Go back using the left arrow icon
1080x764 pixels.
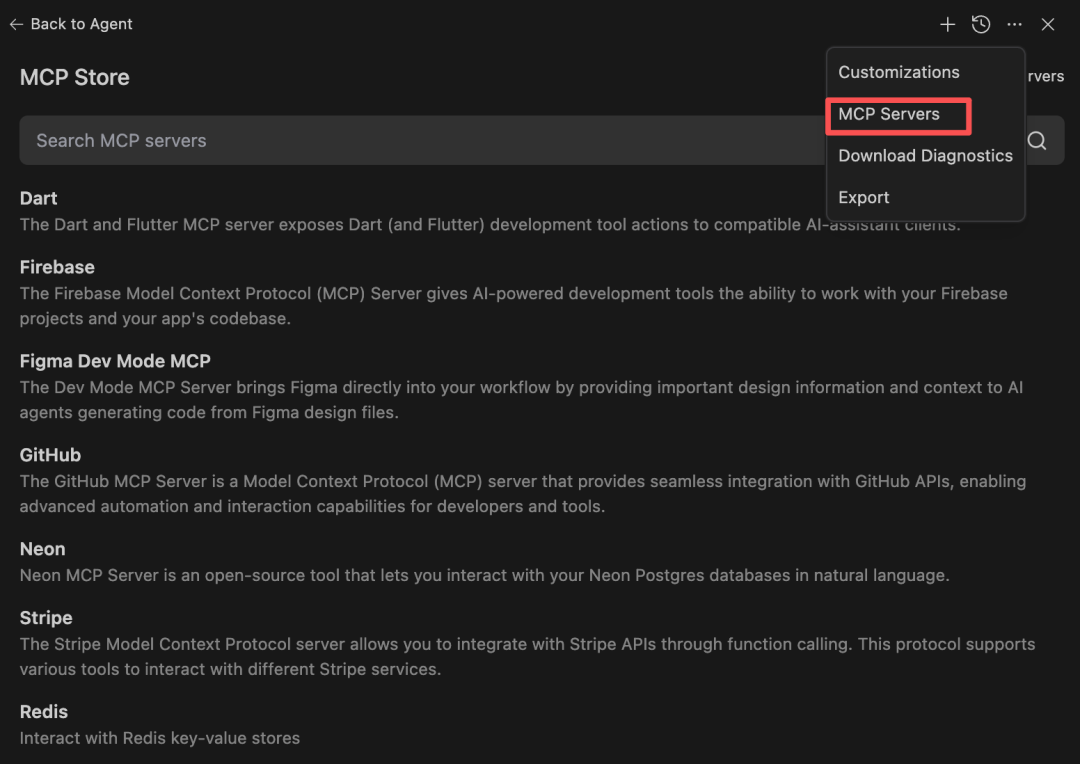(x=17, y=24)
